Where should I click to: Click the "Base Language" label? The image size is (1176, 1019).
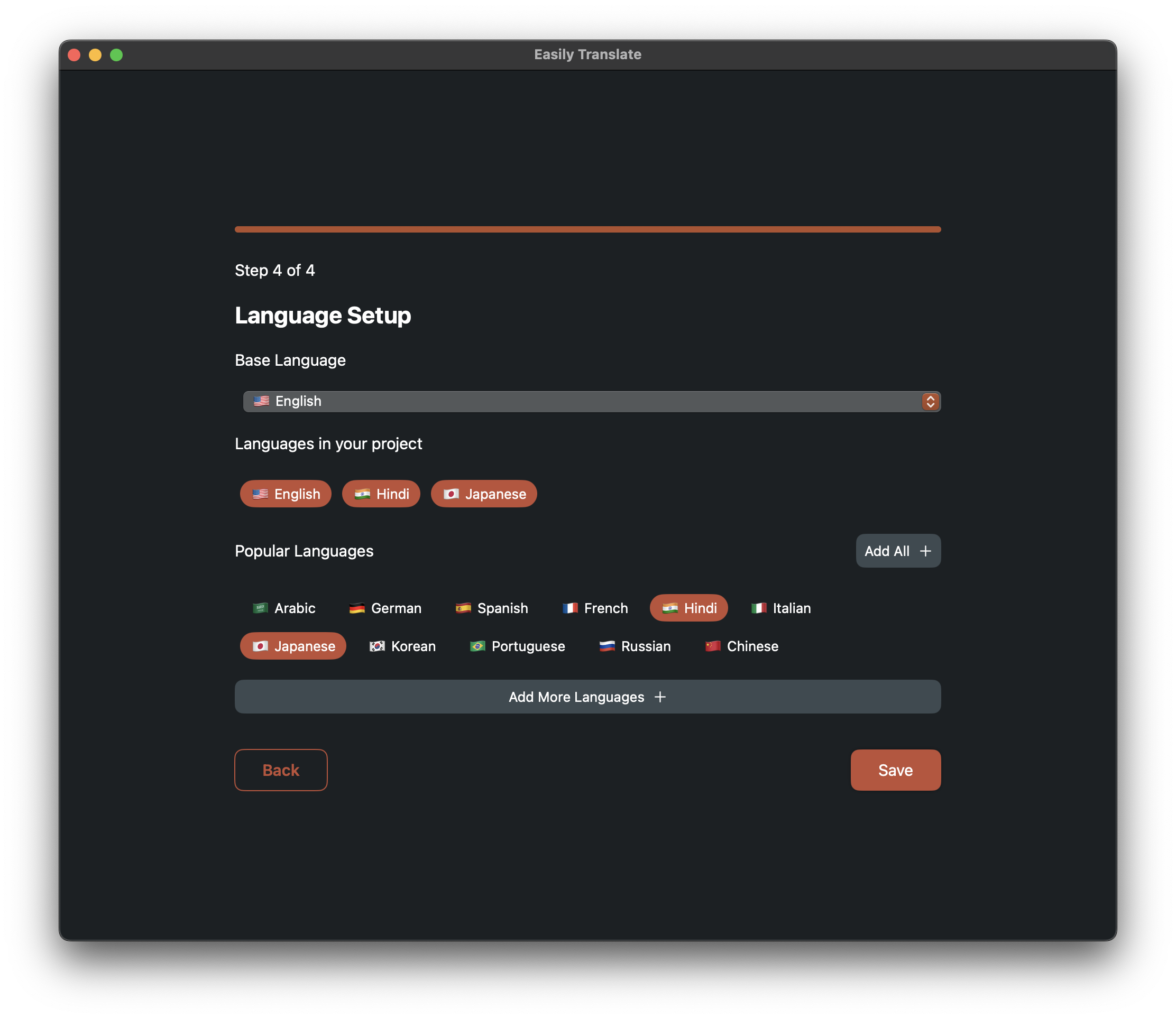click(290, 360)
